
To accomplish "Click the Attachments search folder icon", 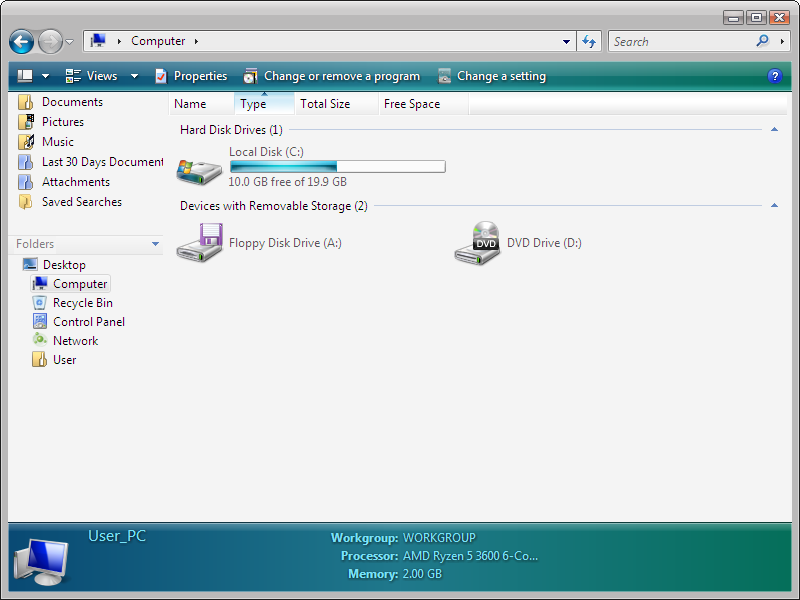I will (x=26, y=182).
